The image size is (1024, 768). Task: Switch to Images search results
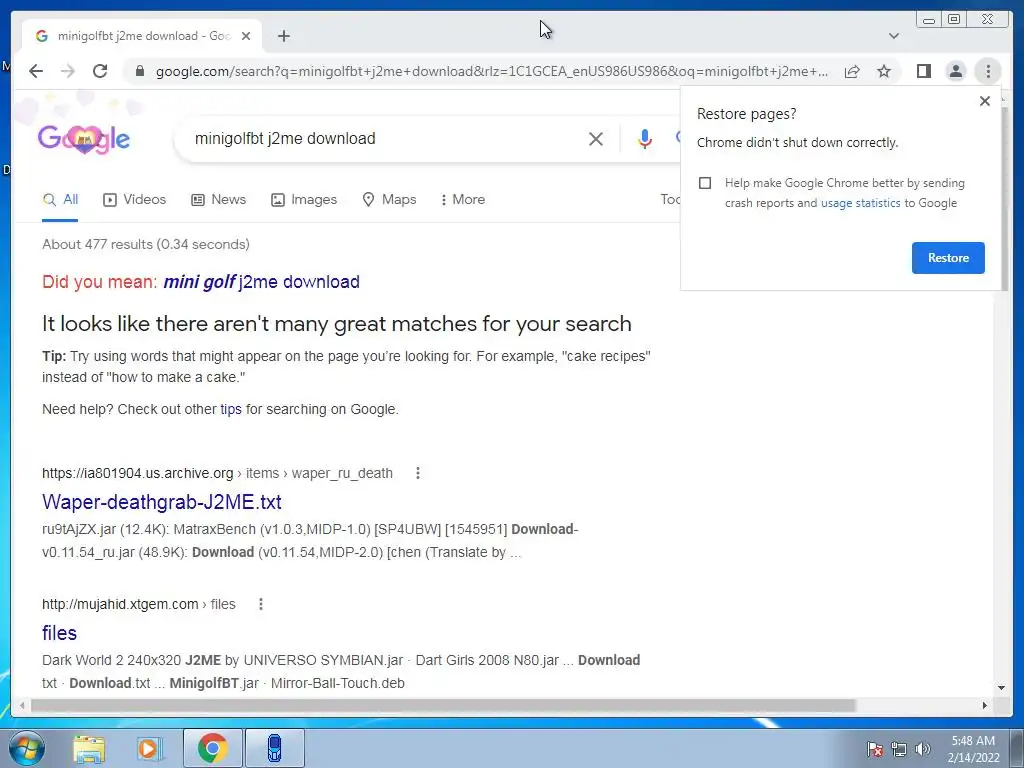[304, 200]
